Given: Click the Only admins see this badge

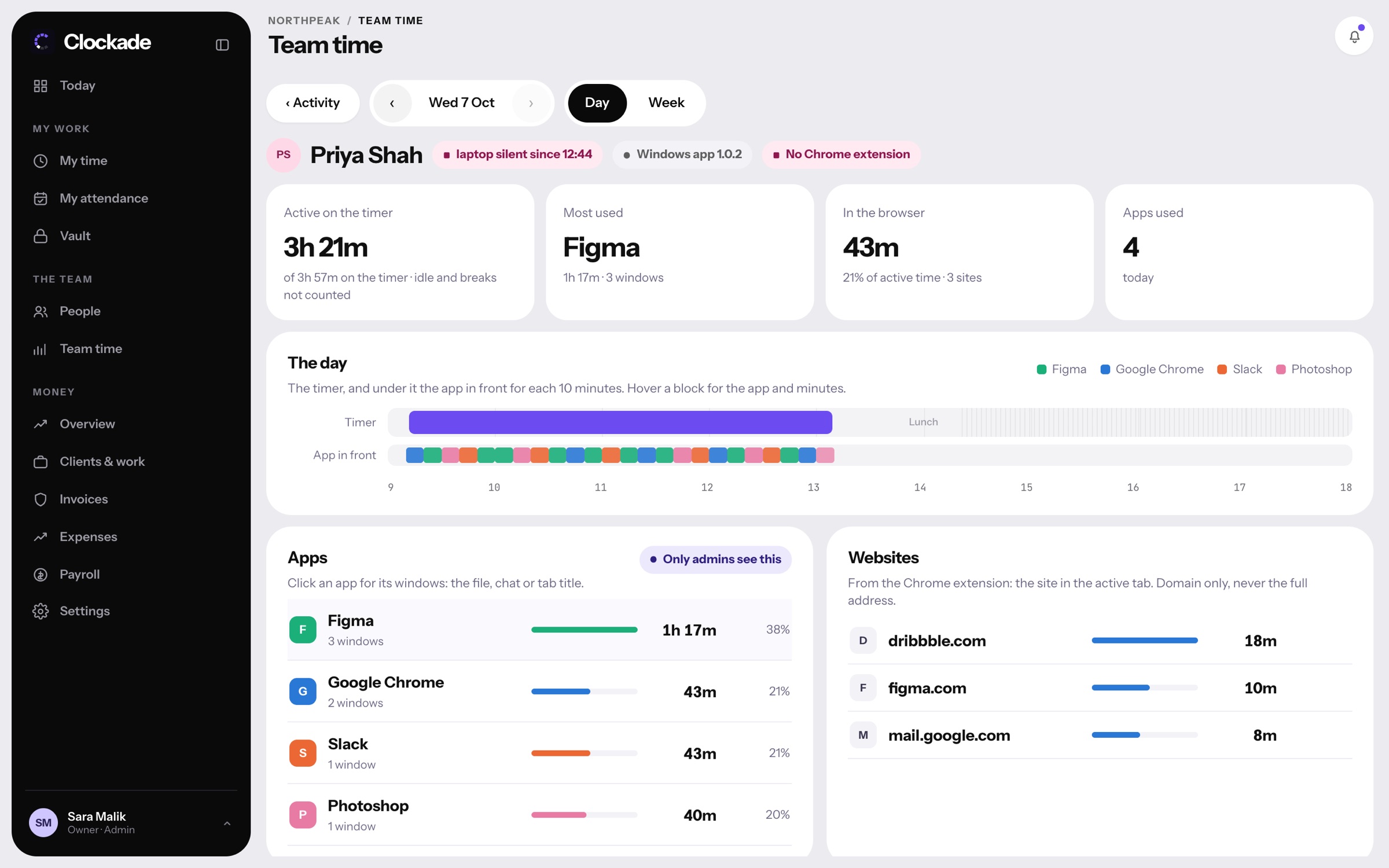Looking at the screenshot, I should tap(715, 560).
